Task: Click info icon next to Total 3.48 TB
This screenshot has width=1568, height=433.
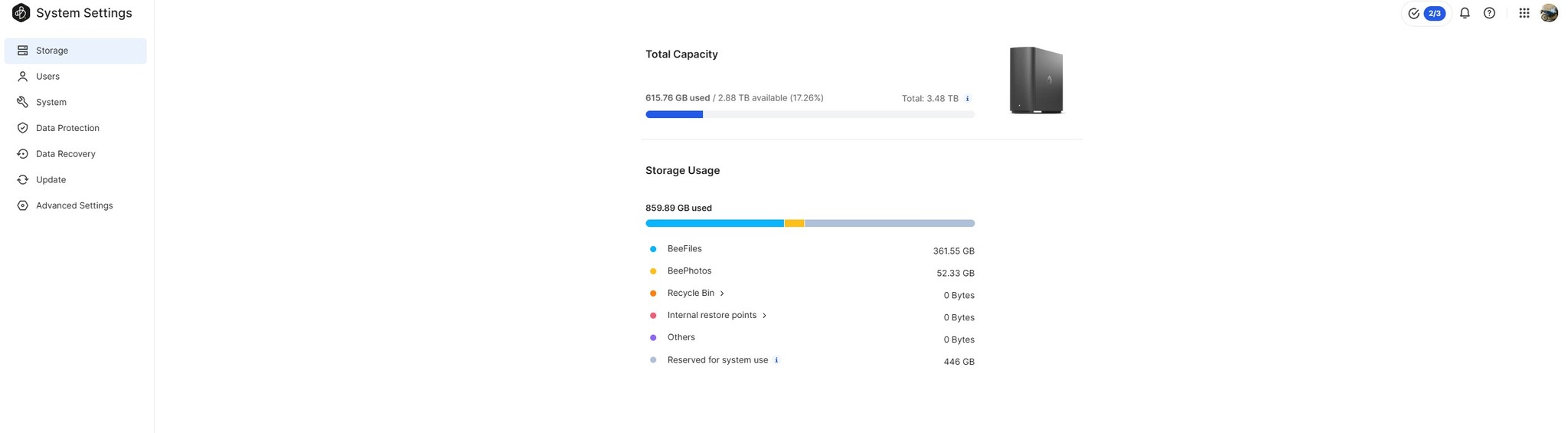Action: tap(968, 99)
